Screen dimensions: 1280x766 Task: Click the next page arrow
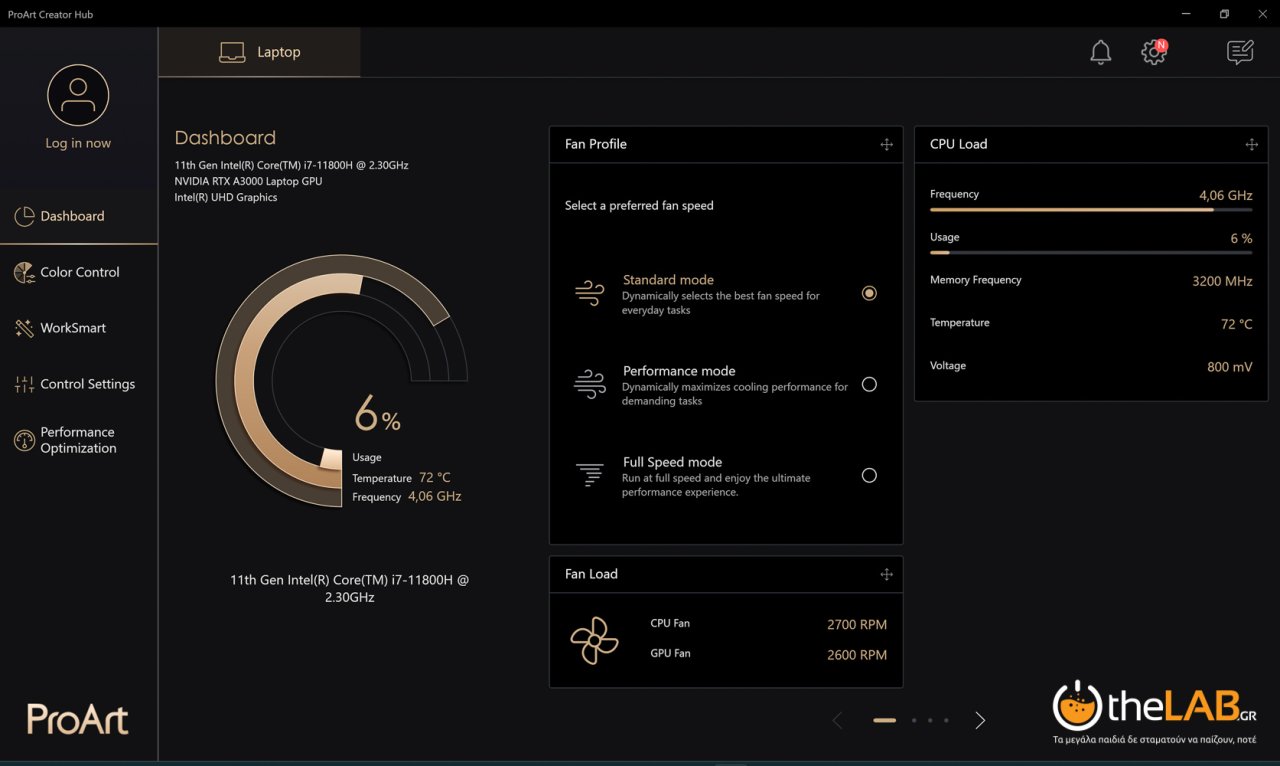pos(979,720)
